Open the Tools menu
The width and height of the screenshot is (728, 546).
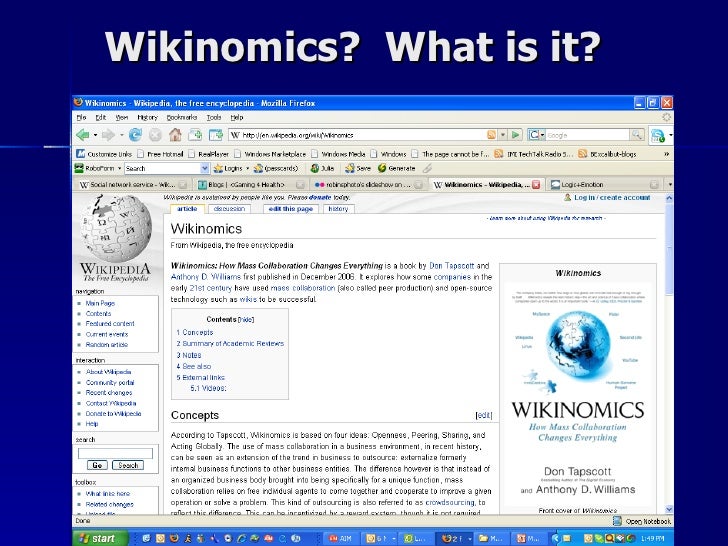214,117
